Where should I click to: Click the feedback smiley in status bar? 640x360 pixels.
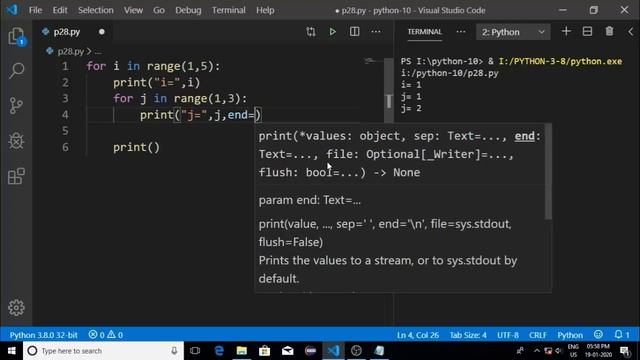(x=598, y=335)
